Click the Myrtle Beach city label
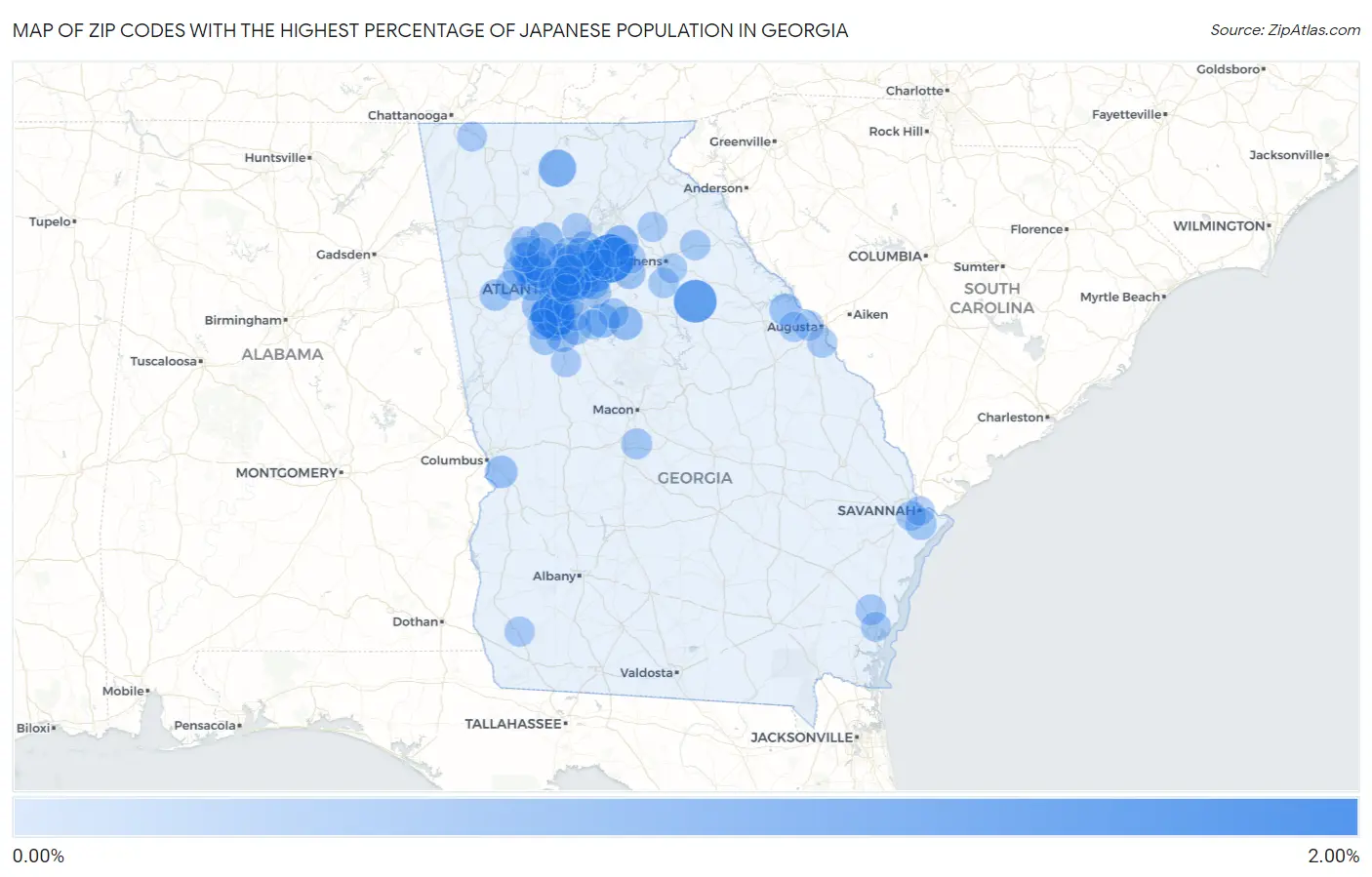 (x=1120, y=298)
